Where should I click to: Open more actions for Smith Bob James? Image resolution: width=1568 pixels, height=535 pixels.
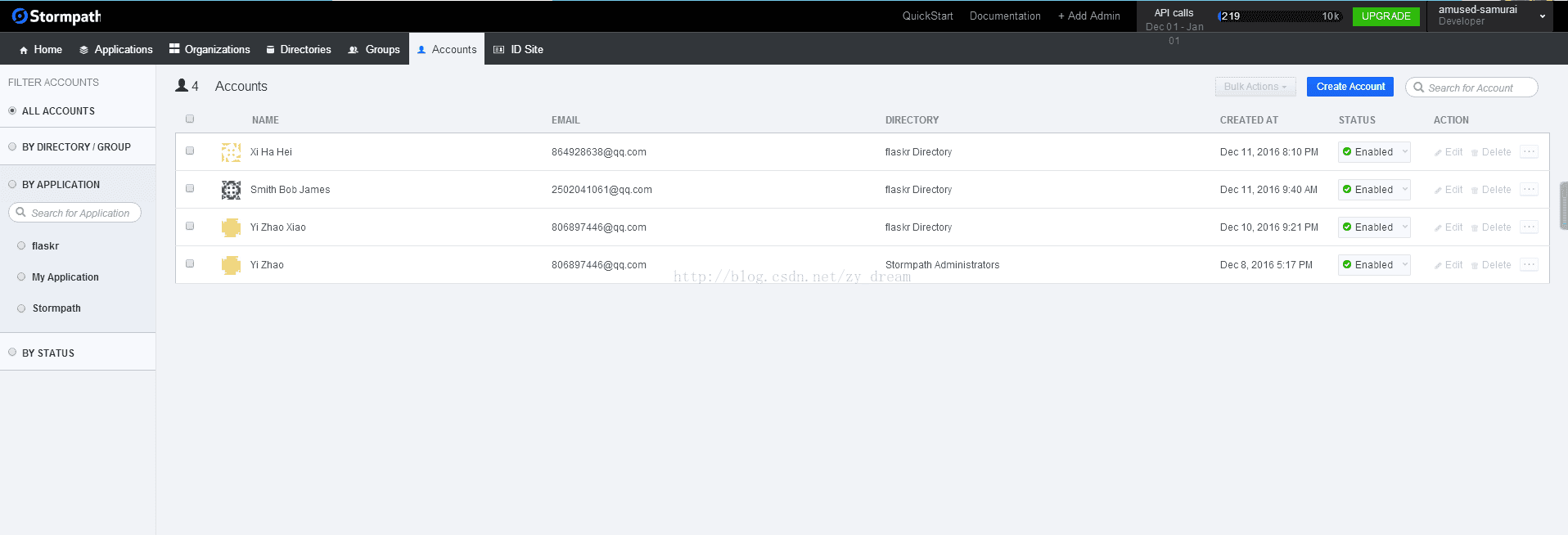click(1529, 190)
